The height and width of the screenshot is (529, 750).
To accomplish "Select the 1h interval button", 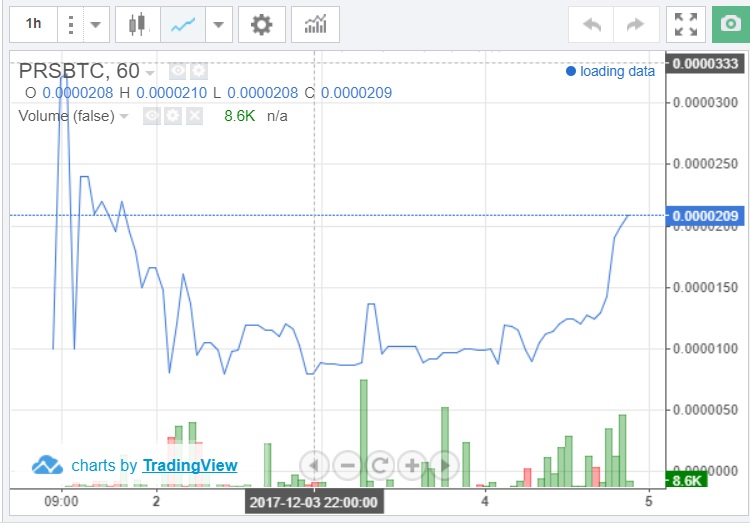I will point(33,24).
